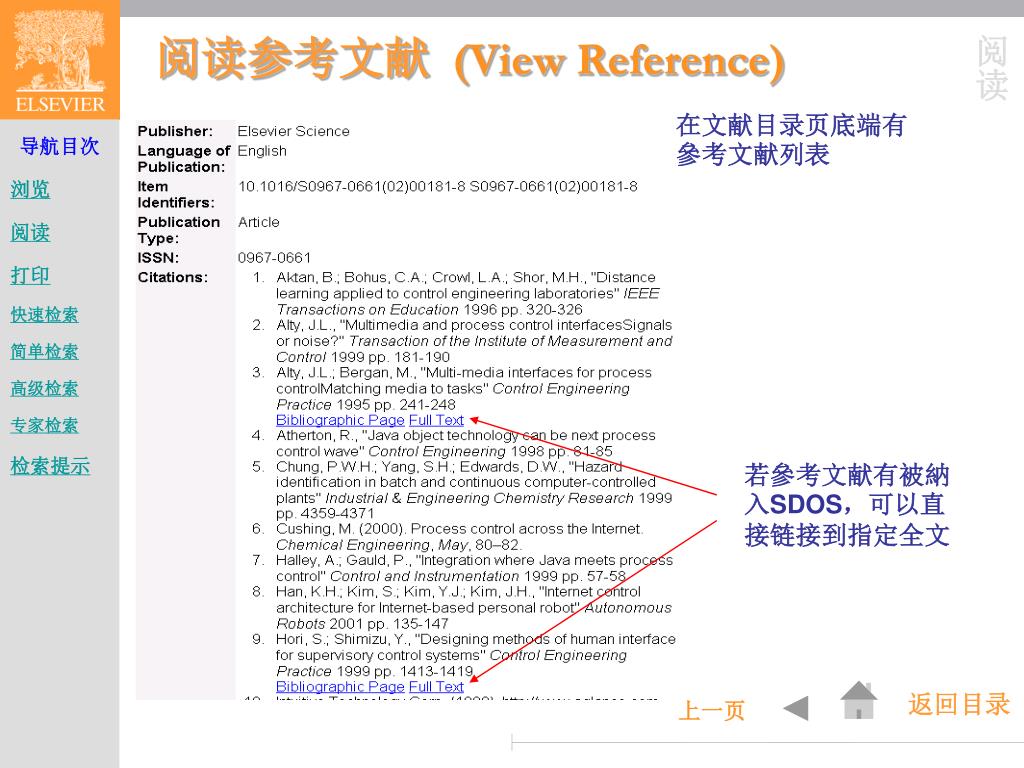Click 返回目录 to return to contents

(x=959, y=704)
